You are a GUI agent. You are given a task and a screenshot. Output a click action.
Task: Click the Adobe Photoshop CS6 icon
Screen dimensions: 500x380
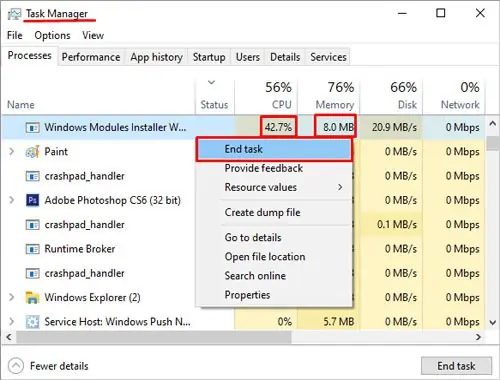(32, 200)
